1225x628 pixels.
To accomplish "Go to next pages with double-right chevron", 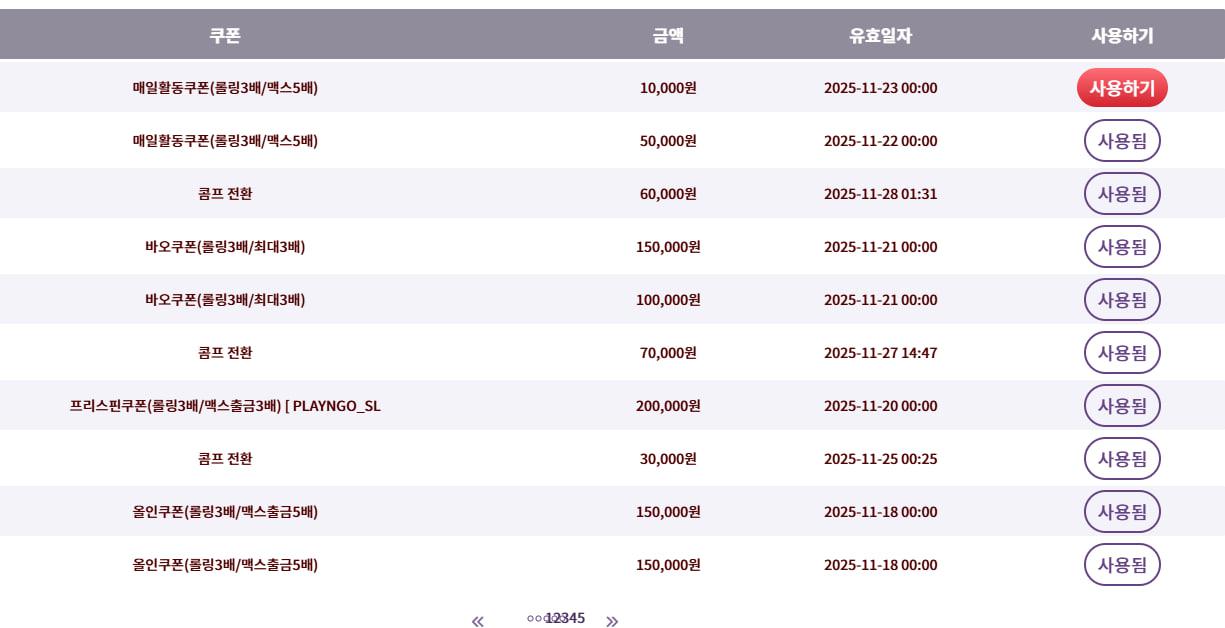I will (x=612, y=621).
